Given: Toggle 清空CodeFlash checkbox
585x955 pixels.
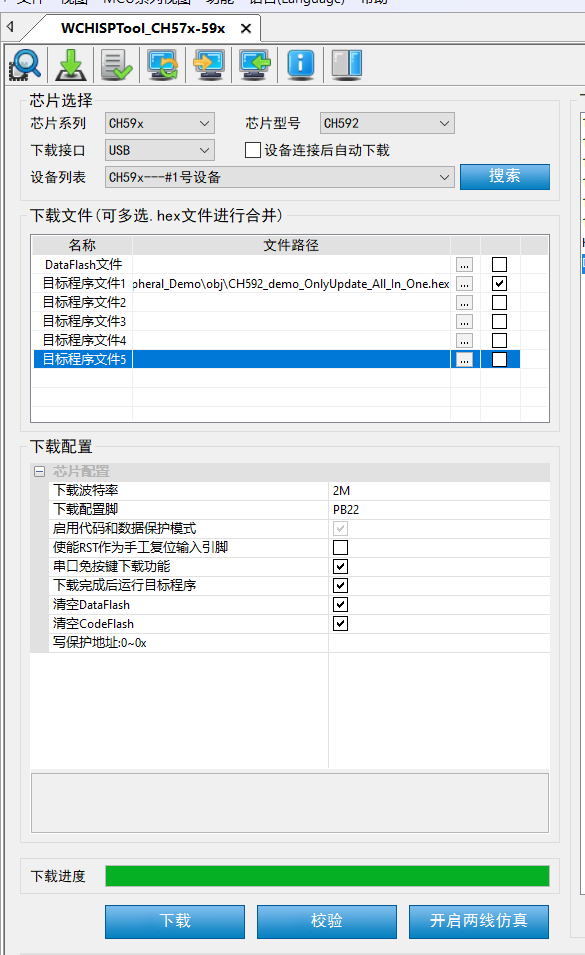Looking at the screenshot, I should click(x=340, y=624).
